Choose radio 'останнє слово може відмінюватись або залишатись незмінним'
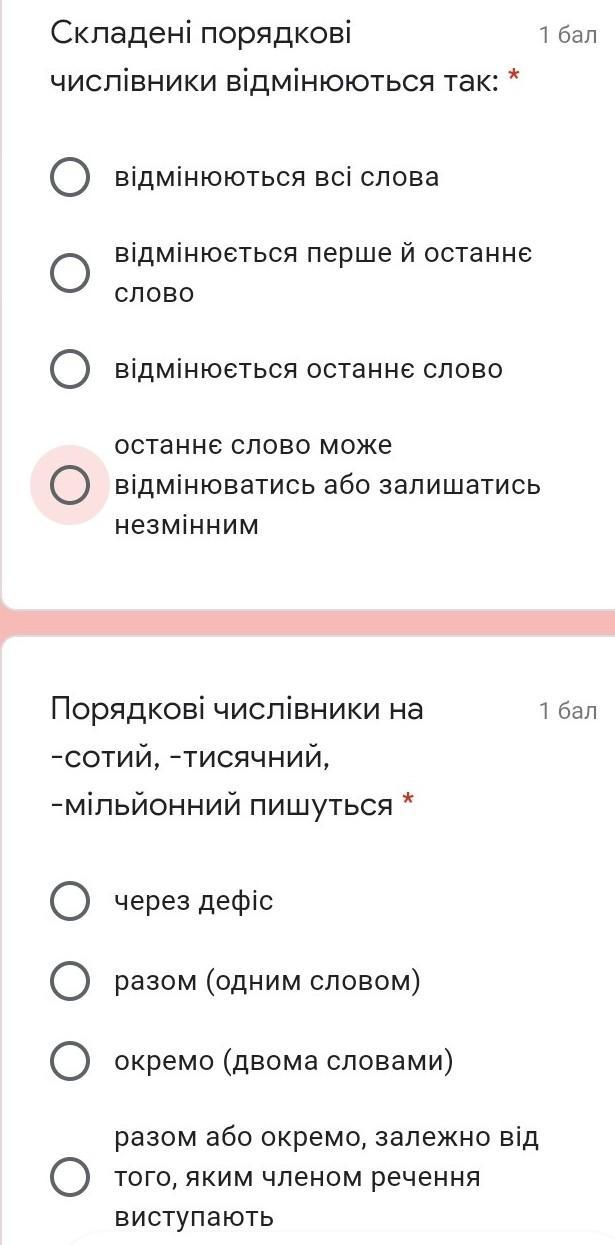Screen dimensions: 615x1245 [69, 485]
